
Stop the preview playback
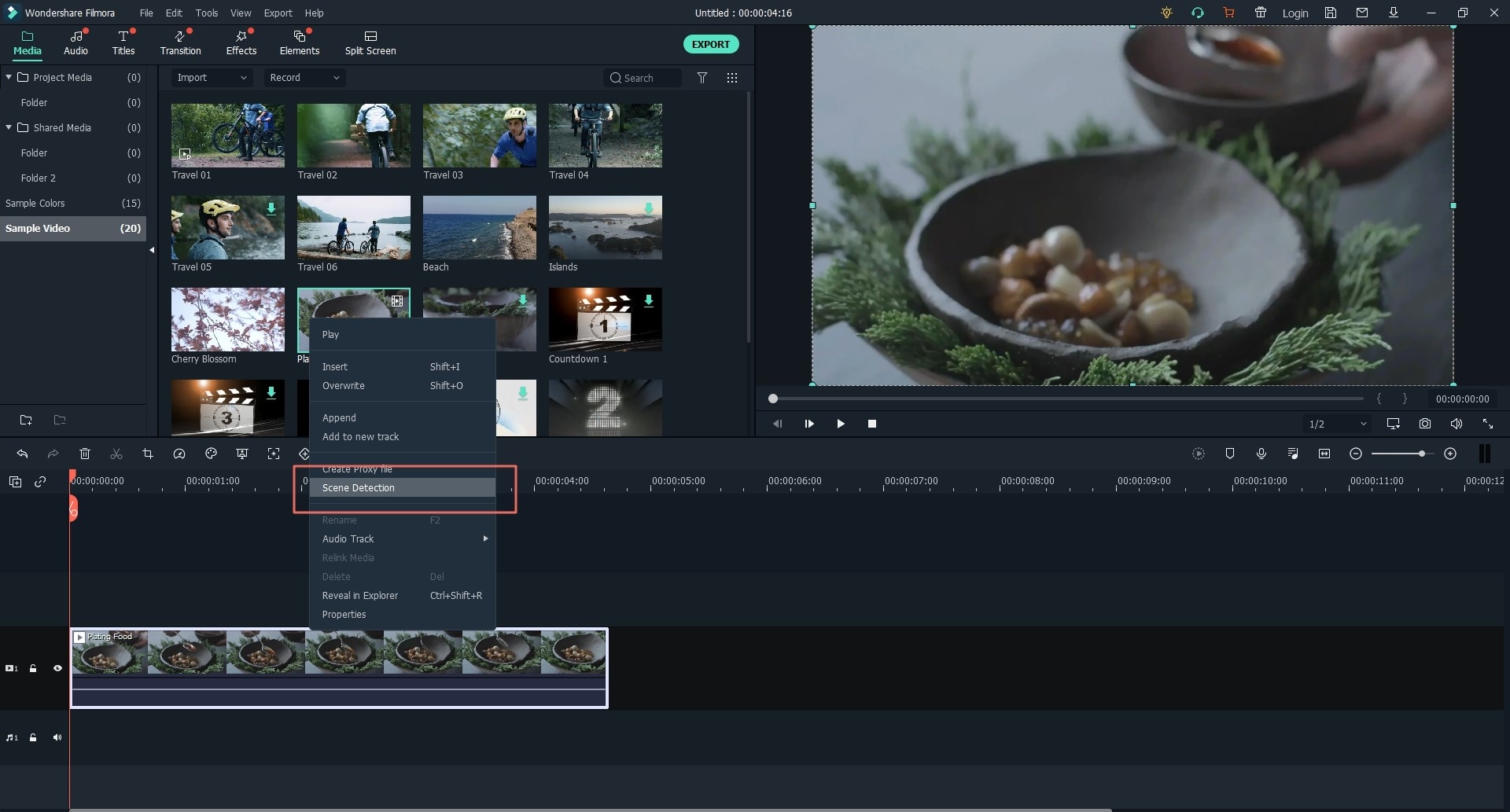tap(872, 424)
